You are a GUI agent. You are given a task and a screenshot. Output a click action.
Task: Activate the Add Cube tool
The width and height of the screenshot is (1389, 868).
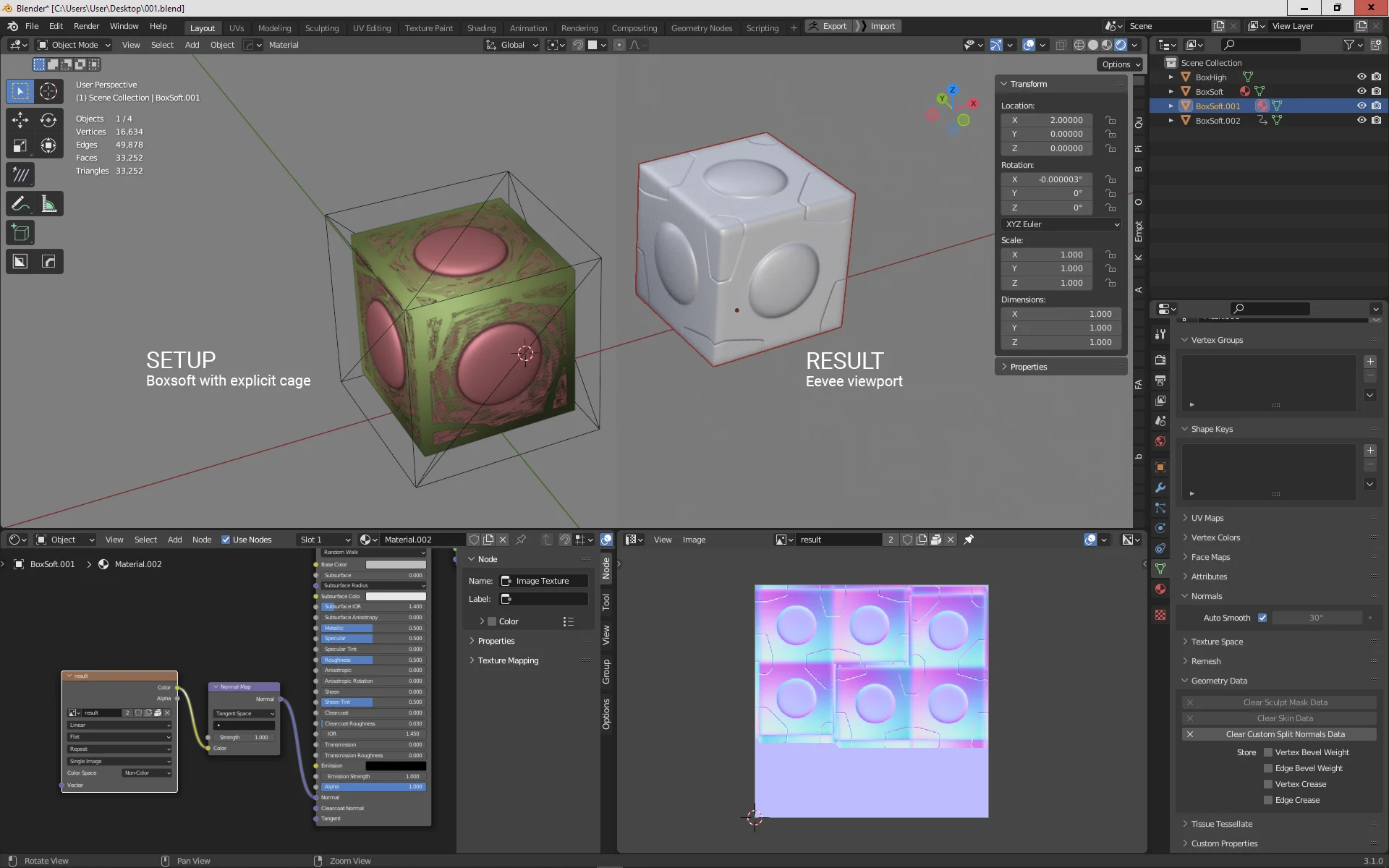pos(20,233)
